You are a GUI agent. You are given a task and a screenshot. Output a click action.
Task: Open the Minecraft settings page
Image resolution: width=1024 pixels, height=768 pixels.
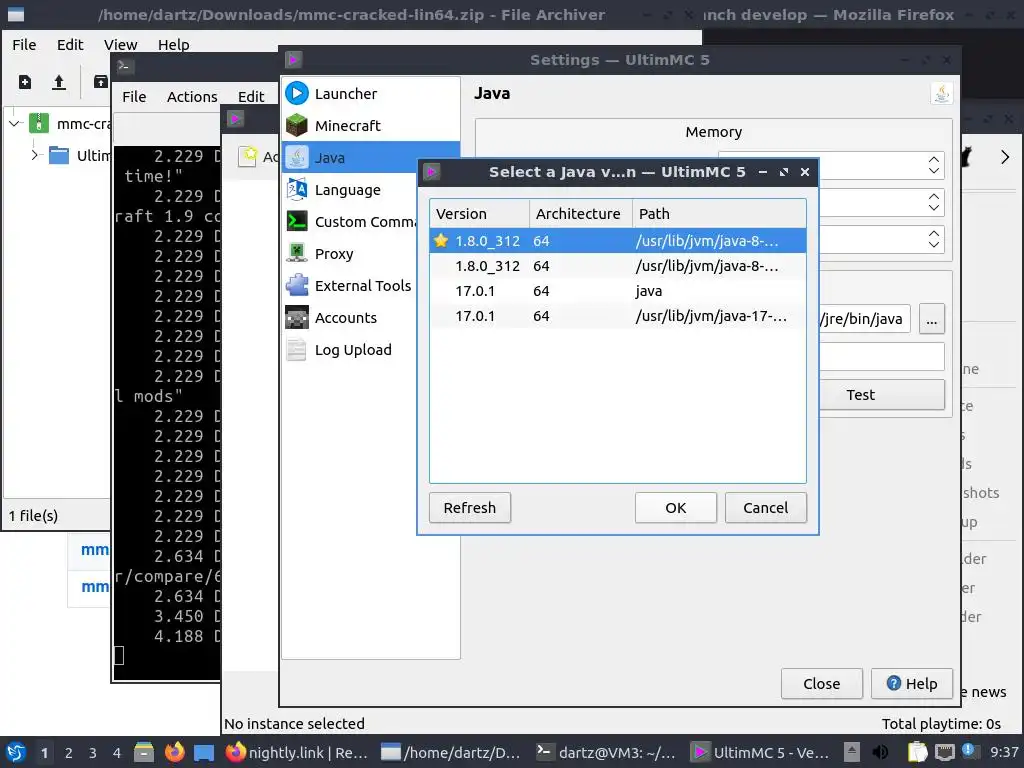coord(370,125)
